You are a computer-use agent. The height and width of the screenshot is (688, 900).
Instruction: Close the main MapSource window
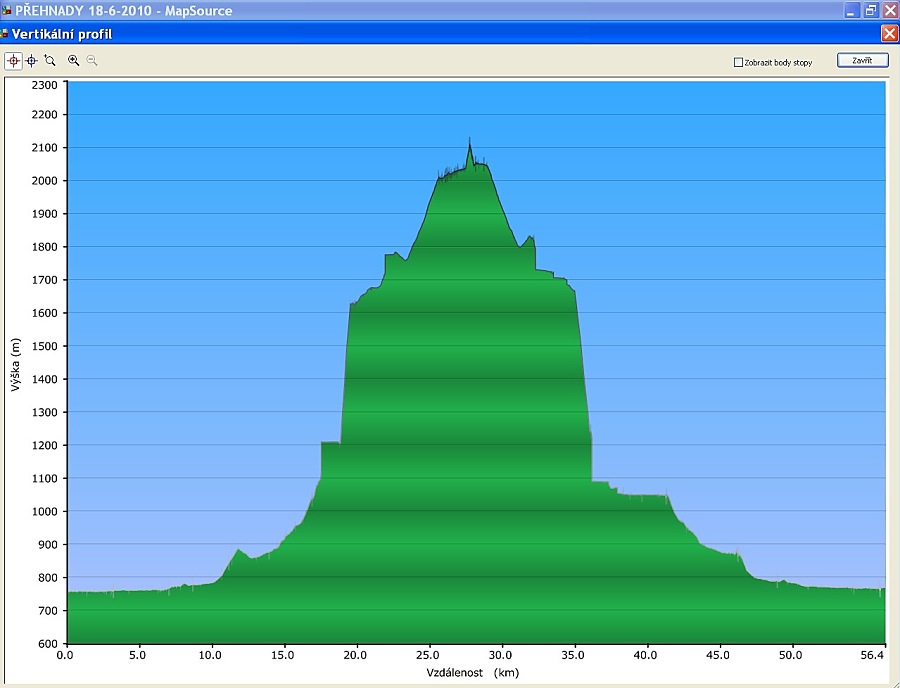[x=889, y=10]
